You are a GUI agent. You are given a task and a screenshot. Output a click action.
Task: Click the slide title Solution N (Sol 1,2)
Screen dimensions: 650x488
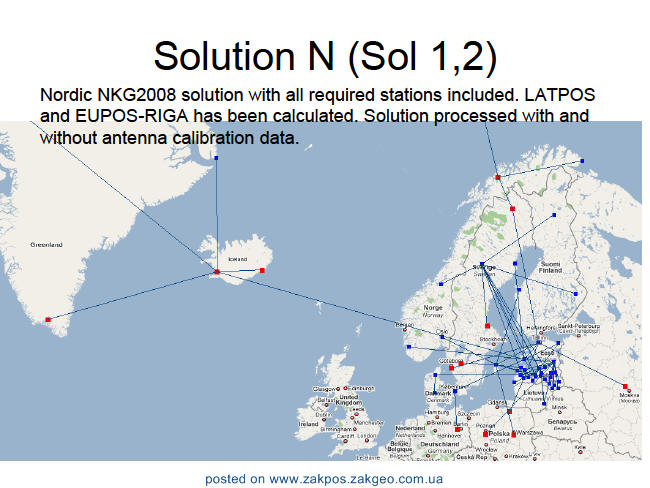tap(325, 56)
